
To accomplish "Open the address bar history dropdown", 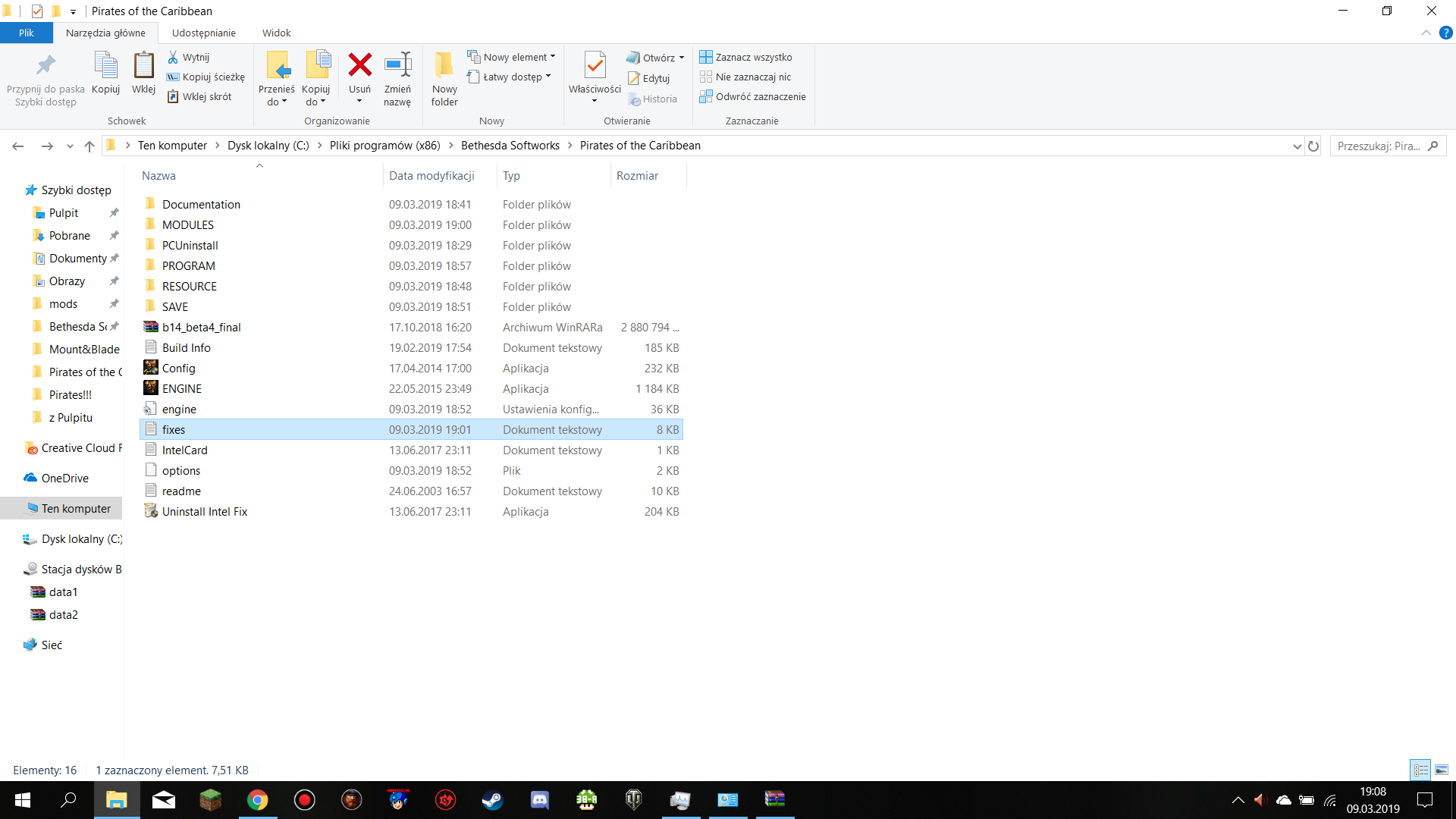I will tap(1297, 146).
